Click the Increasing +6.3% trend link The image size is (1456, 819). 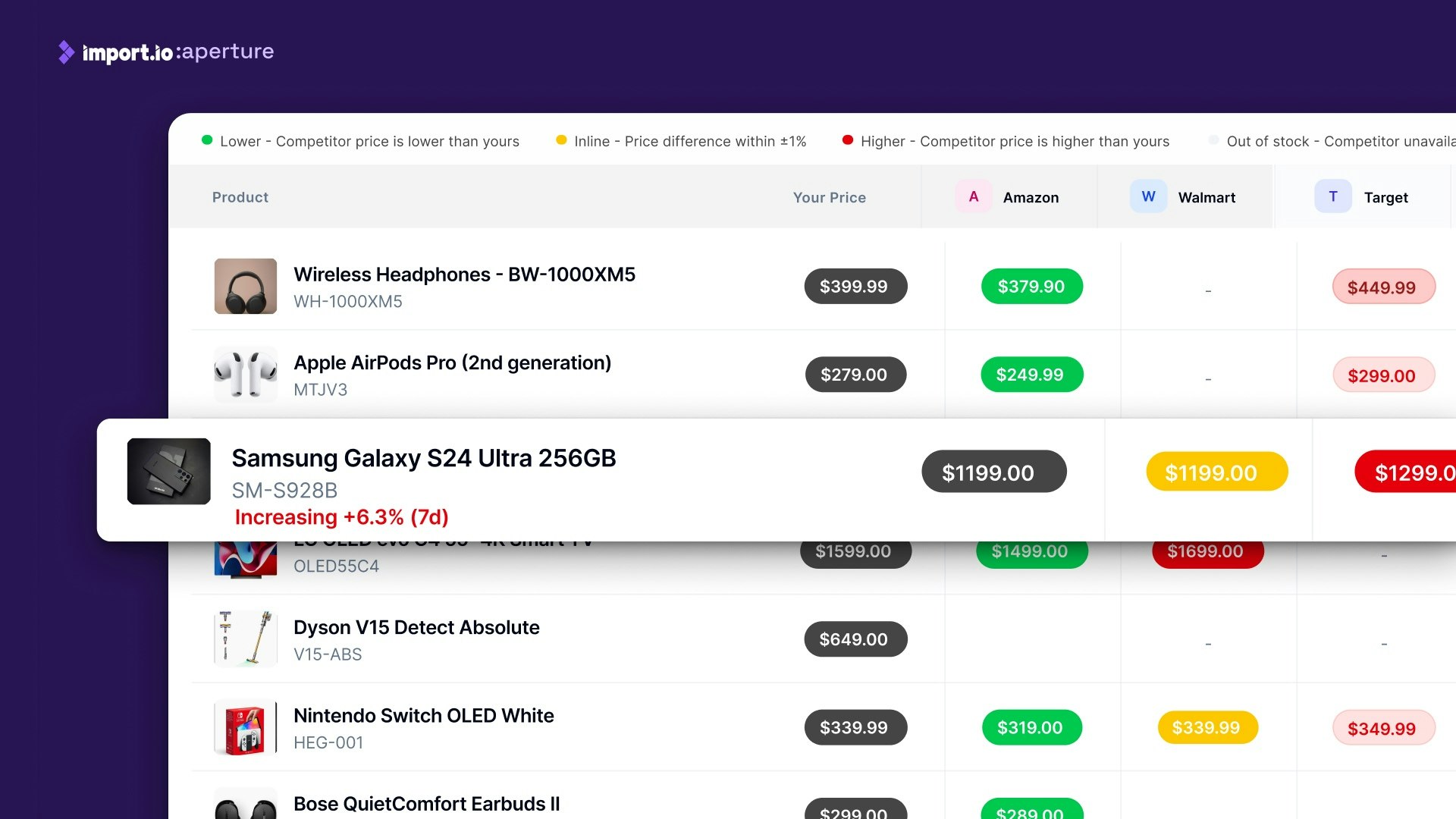340,516
